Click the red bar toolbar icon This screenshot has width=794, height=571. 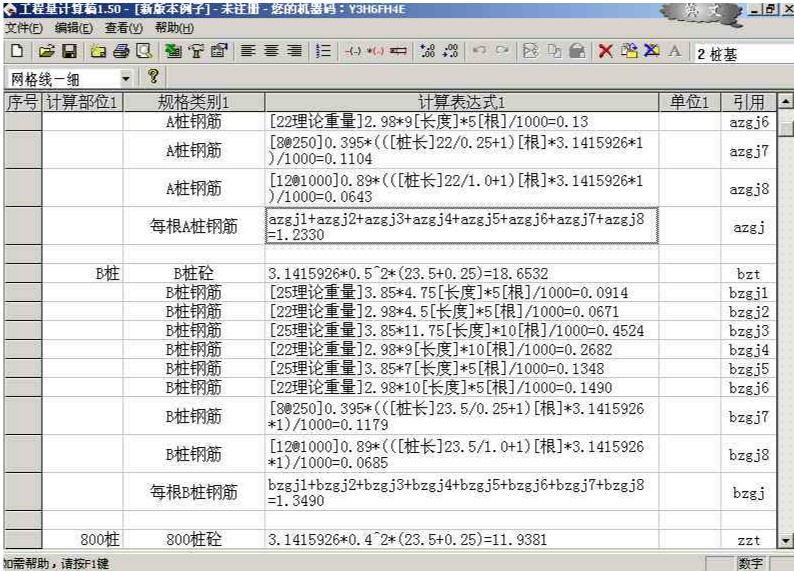[399, 51]
